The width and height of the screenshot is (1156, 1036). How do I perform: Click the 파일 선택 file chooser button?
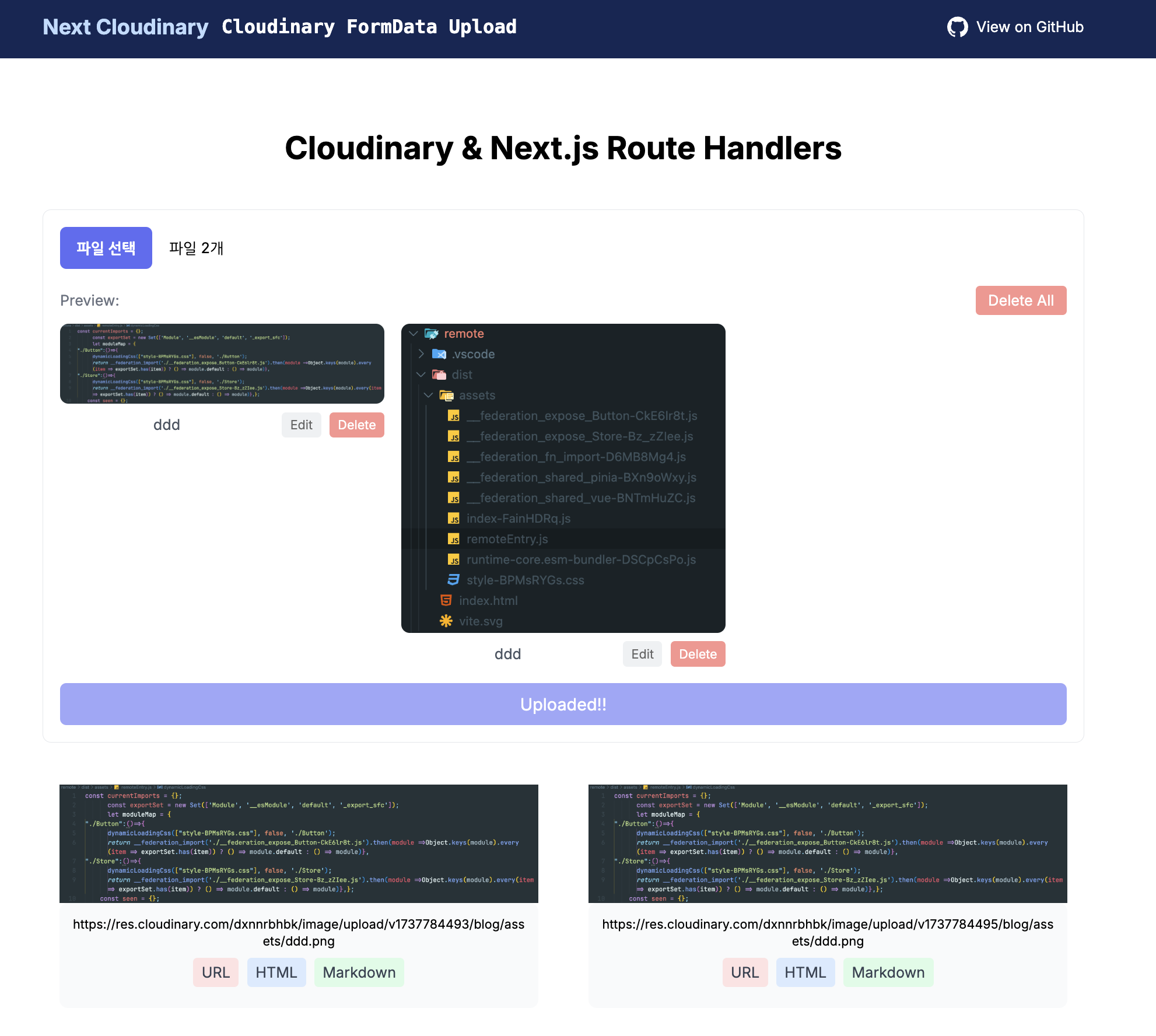coord(106,248)
